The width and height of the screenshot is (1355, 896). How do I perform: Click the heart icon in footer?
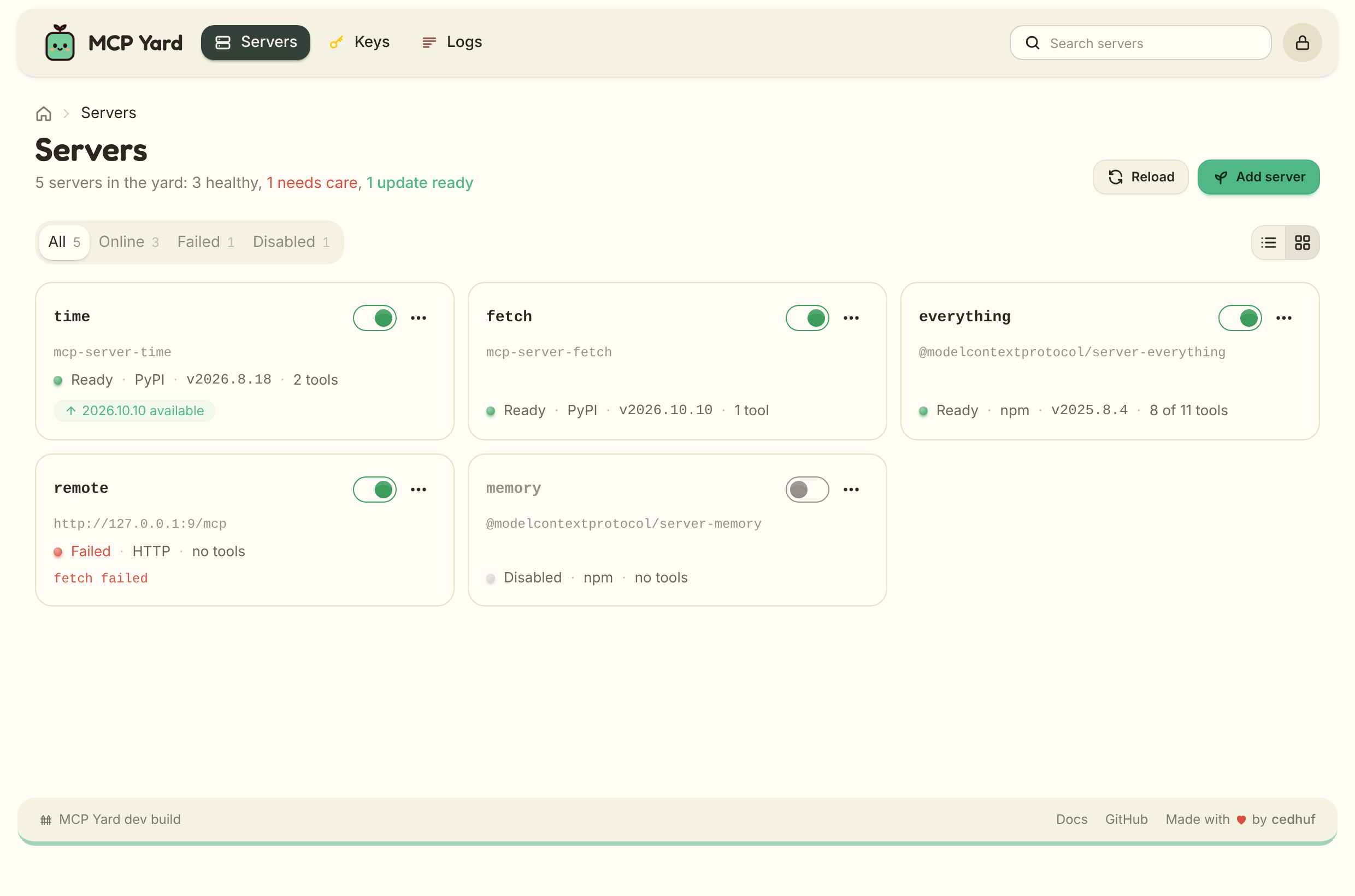pos(1241,820)
